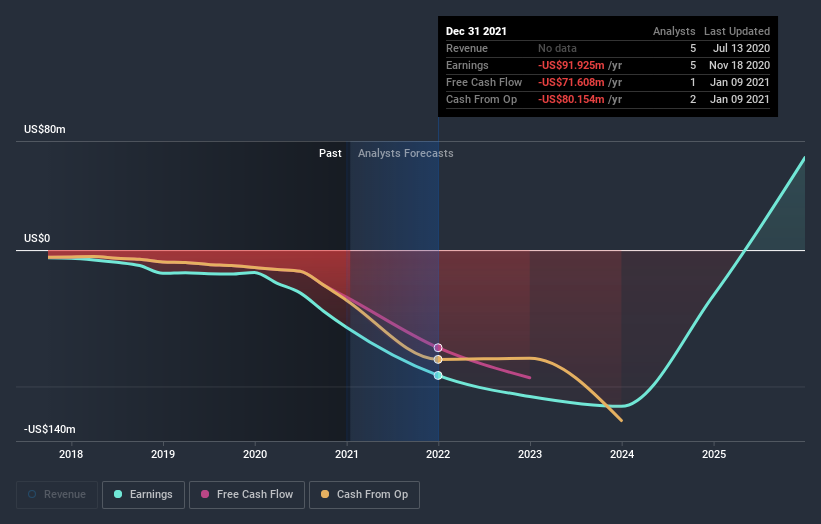
Task: Click the -US$140m y-axis label
Action: (x=50, y=429)
